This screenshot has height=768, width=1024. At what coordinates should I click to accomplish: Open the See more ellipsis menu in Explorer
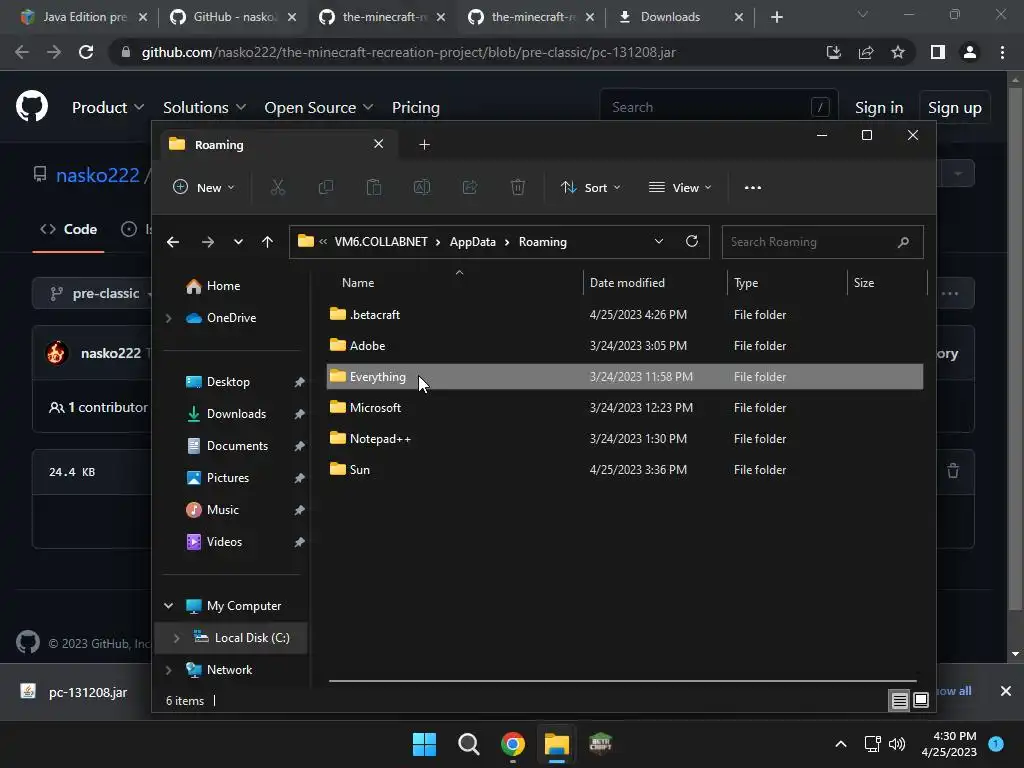(752, 187)
